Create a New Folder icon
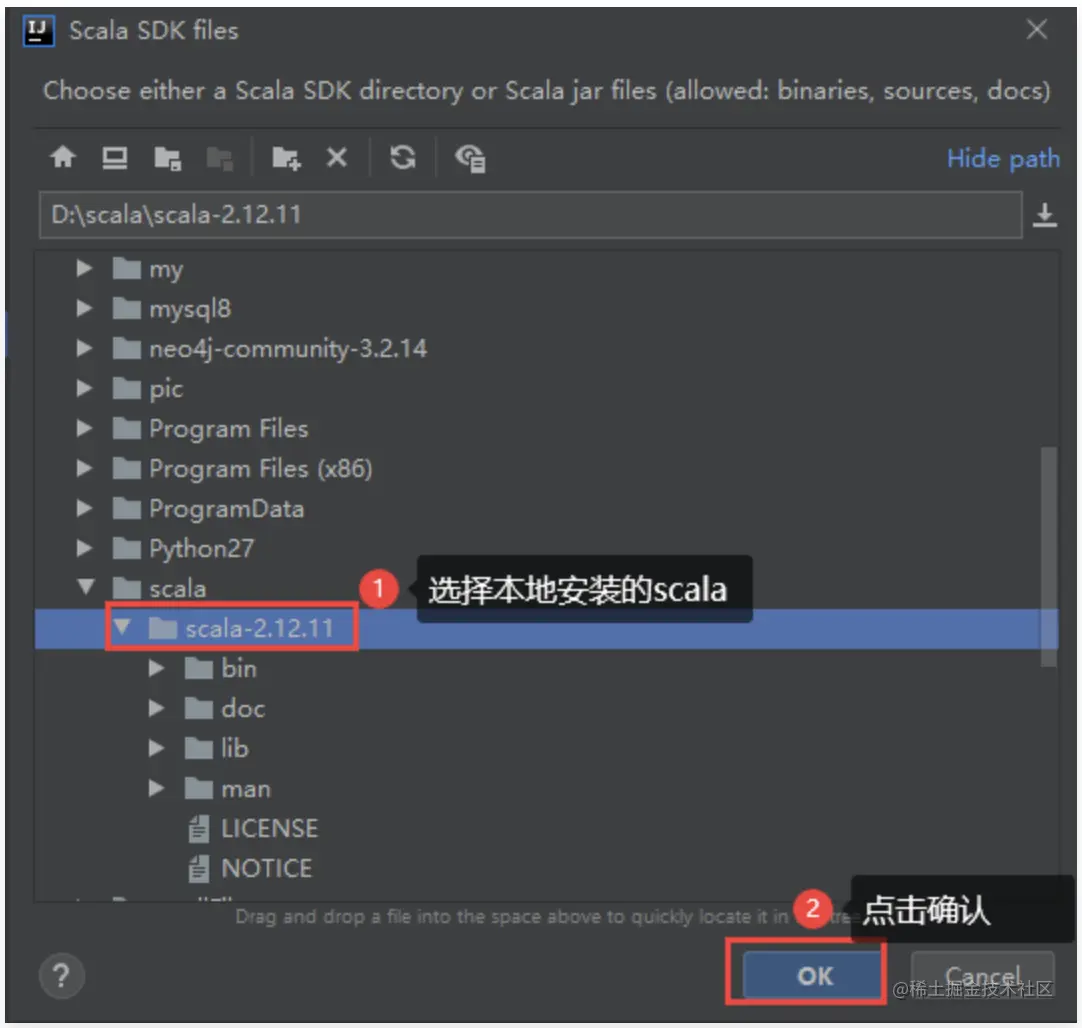Screen dimensions: 1082x1028 point(286,159)
